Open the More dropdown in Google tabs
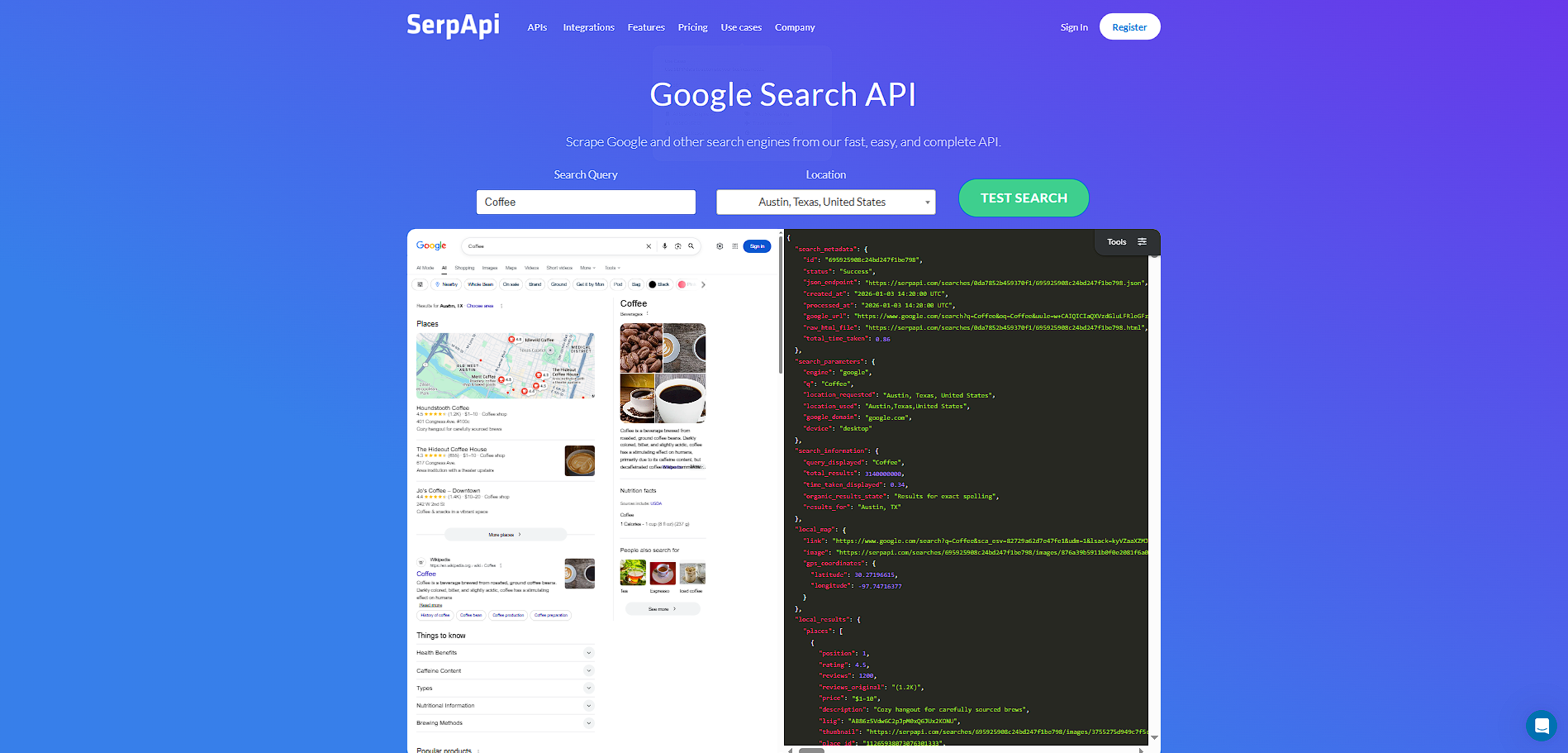 (587, 268)
